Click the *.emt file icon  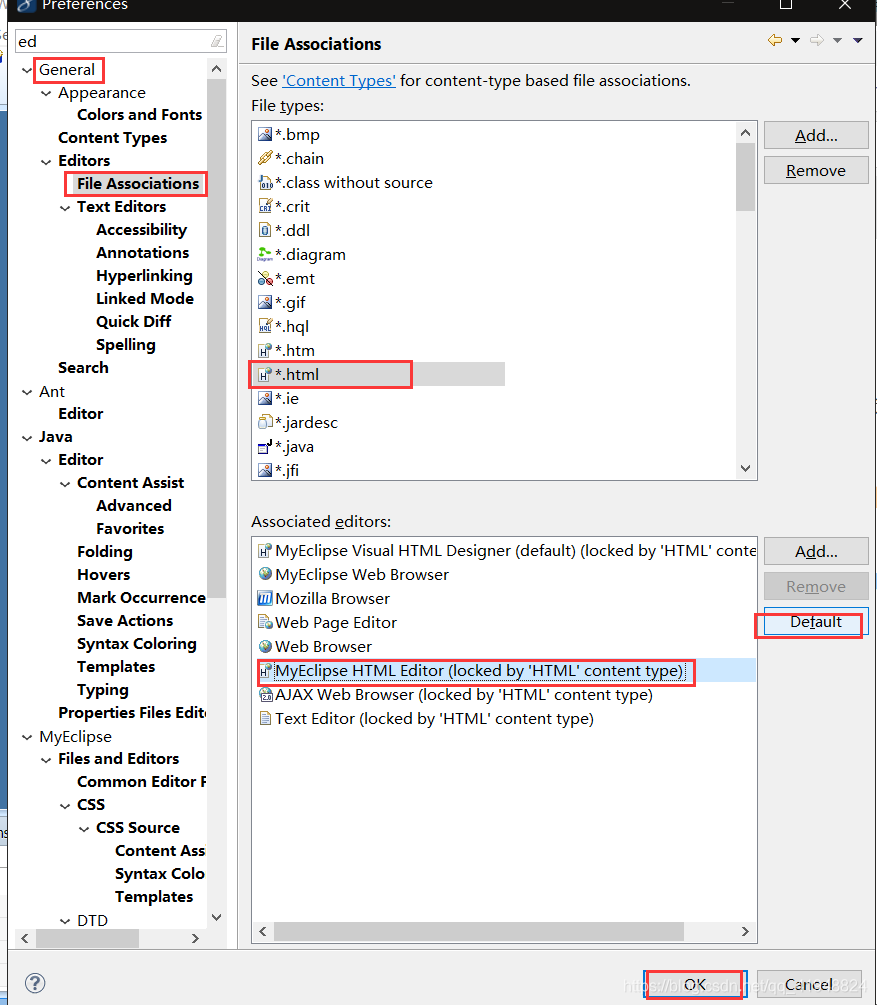(265, 278)
